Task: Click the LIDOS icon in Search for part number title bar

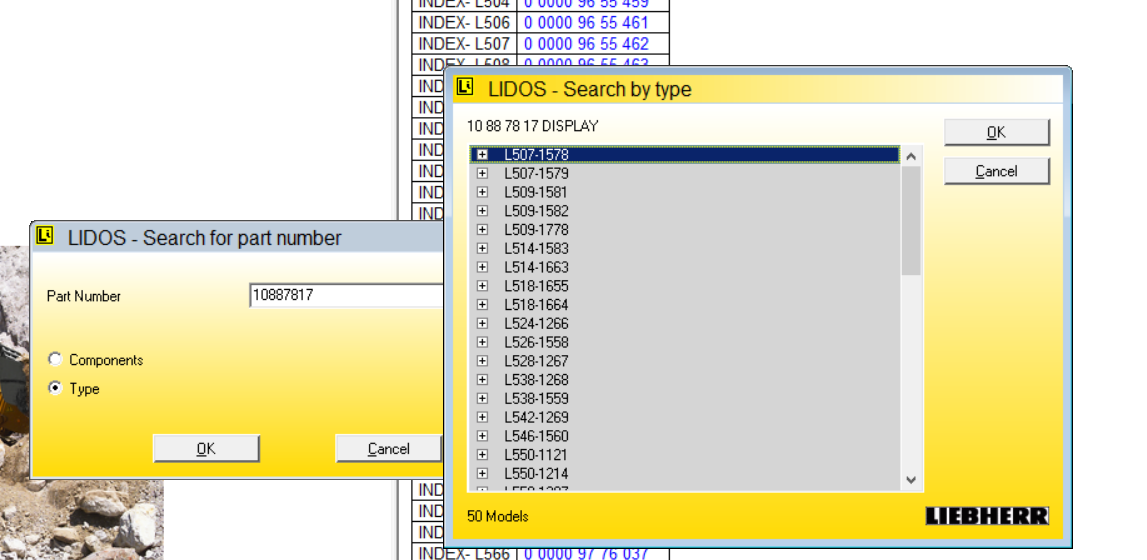Action: click(x=44, y=236)
